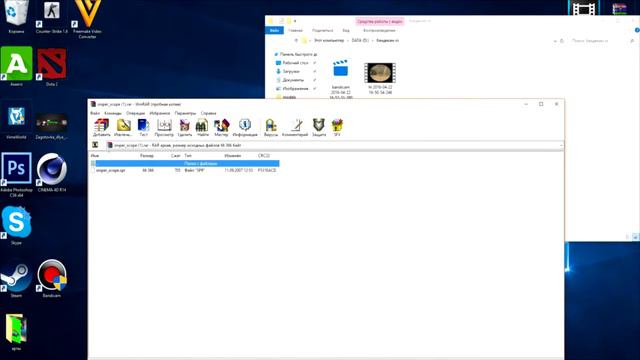Open the View (Просмотр) toolbar icon
Viewport: 640px width, 360px height.
pos(164,127)
